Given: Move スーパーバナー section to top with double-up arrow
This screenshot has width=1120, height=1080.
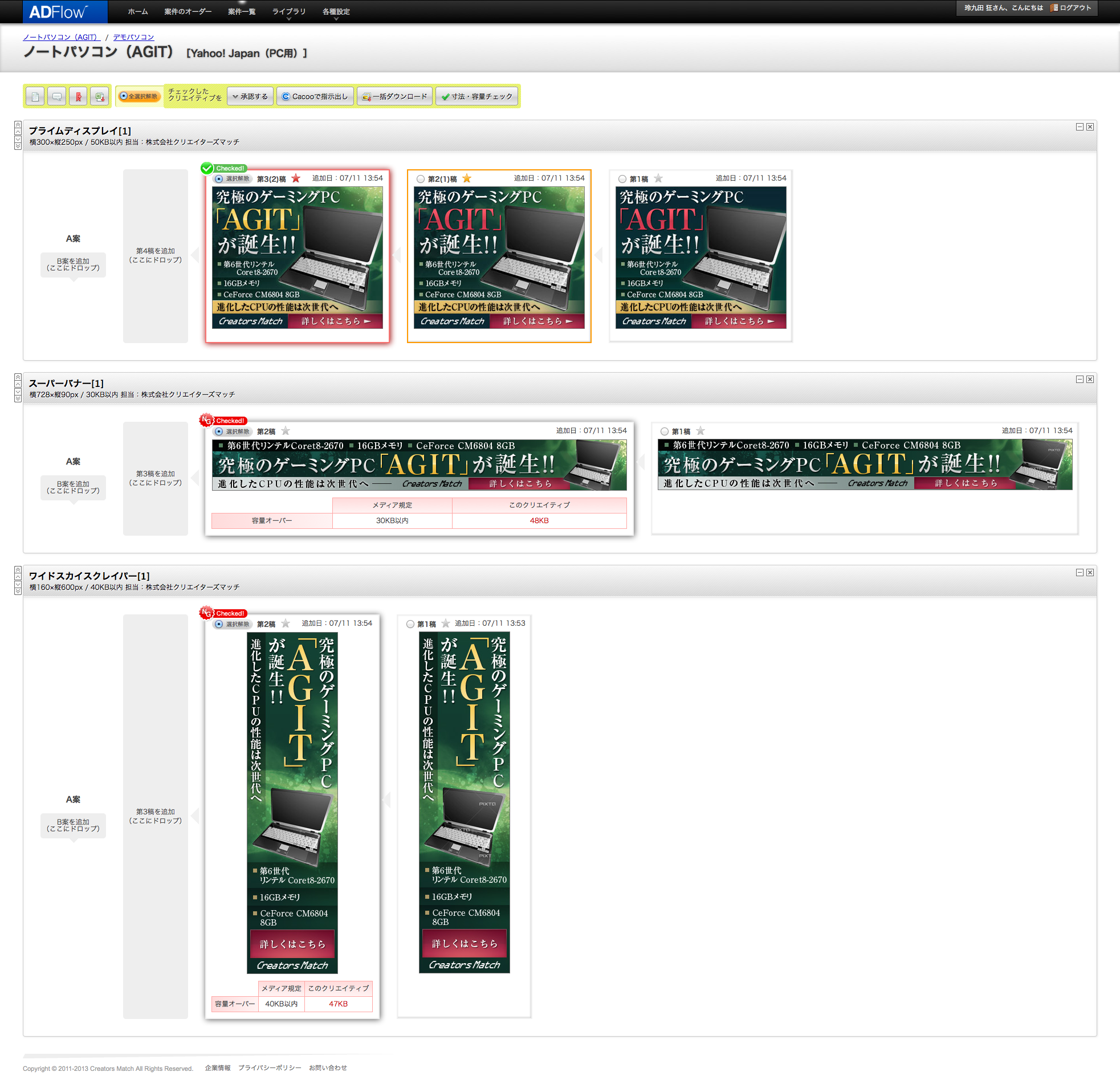Looking at the screenshot, I should [18, 377].
